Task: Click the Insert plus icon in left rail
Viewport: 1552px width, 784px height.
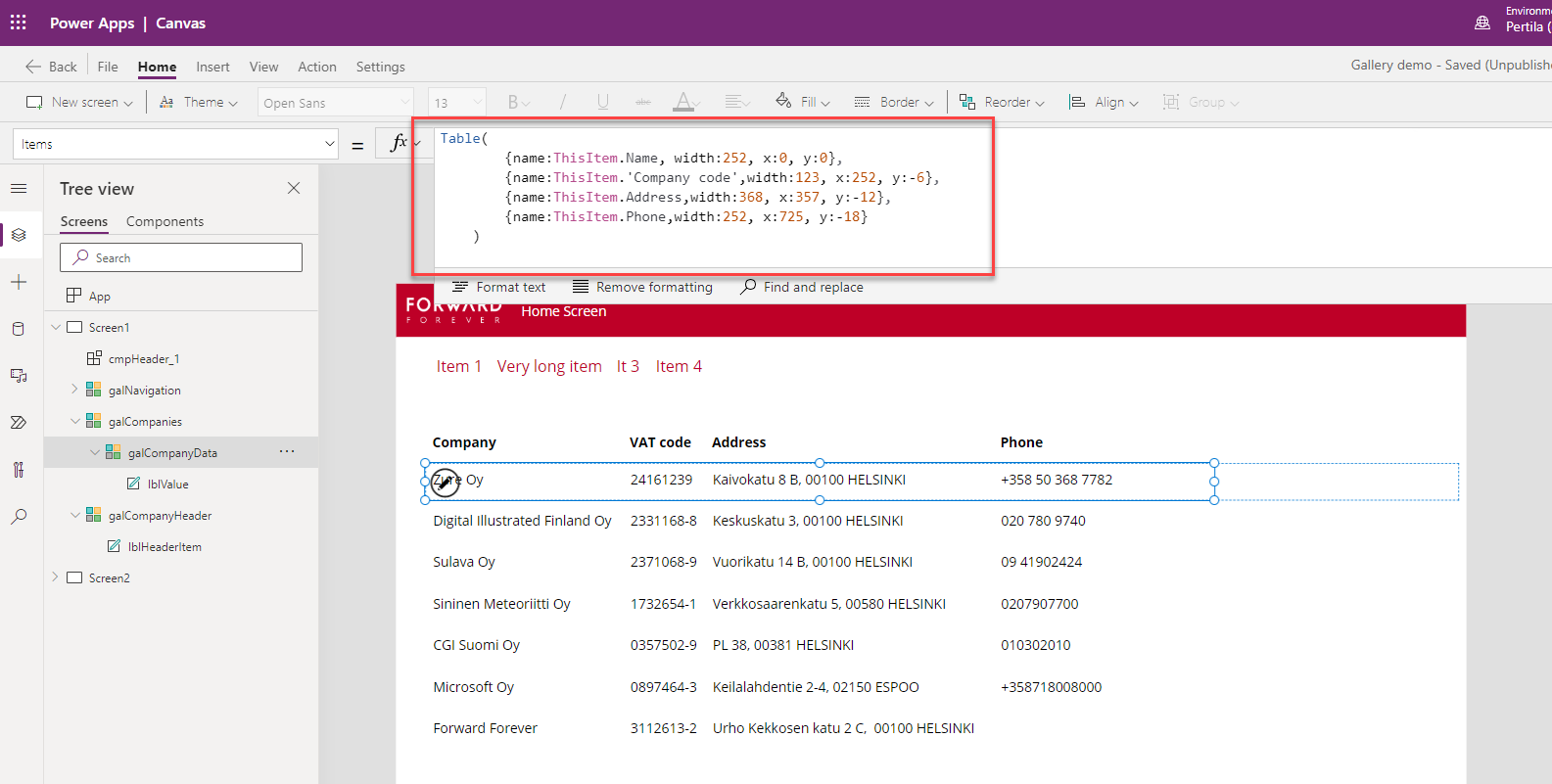Action: coord(19,282)
